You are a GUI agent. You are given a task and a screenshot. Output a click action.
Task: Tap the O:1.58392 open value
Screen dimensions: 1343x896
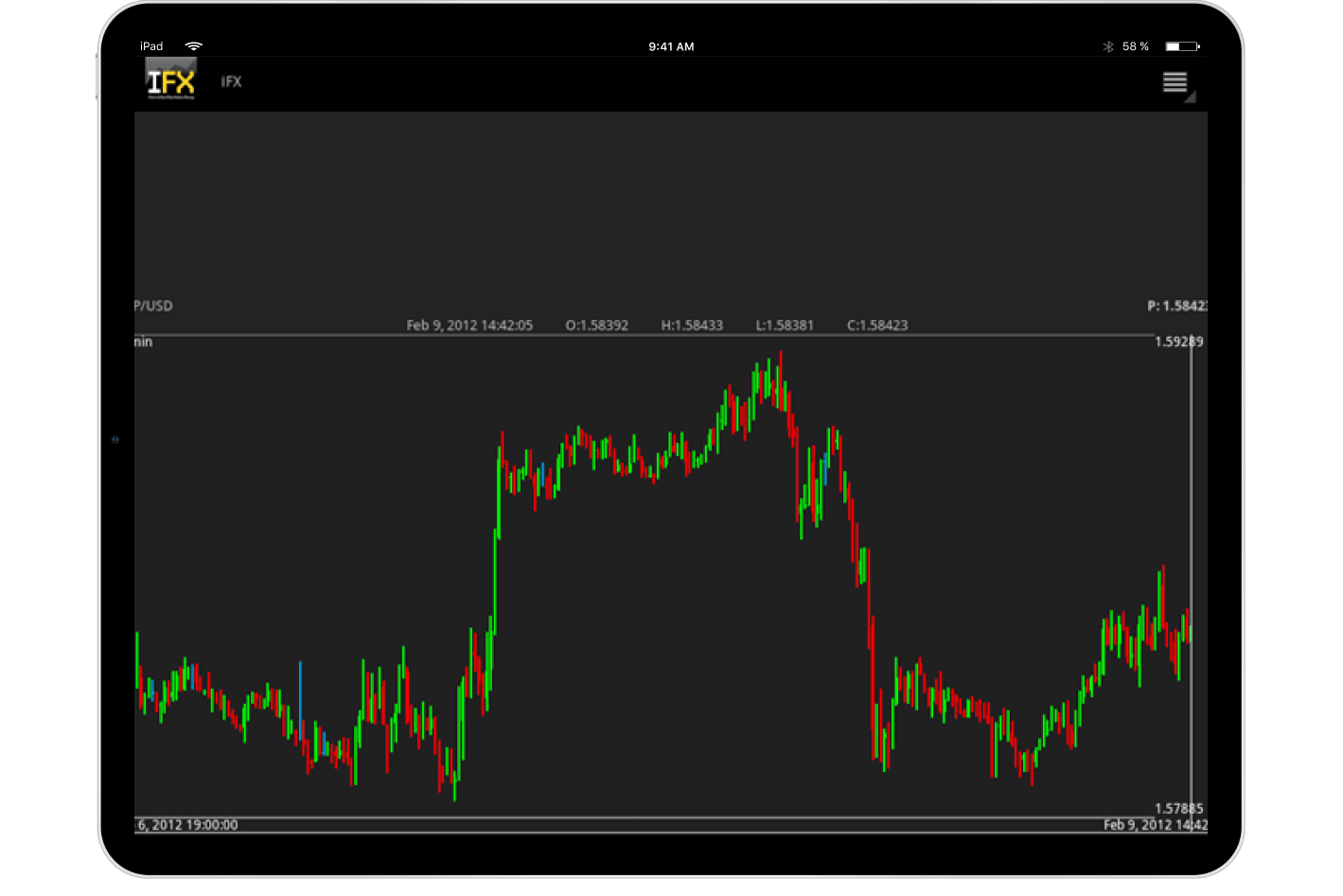click(x=597, y=325)
